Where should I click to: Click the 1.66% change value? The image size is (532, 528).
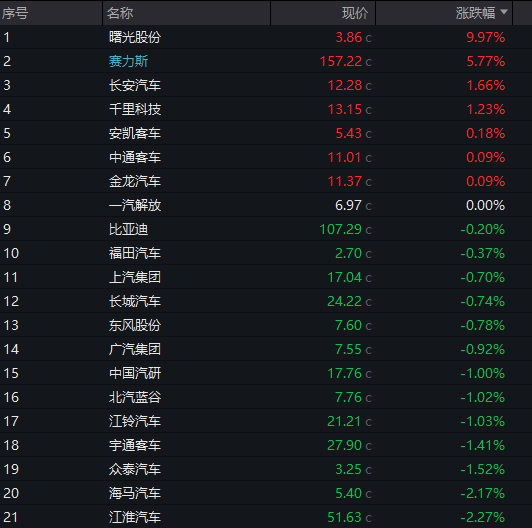click(x=486, y=85)
